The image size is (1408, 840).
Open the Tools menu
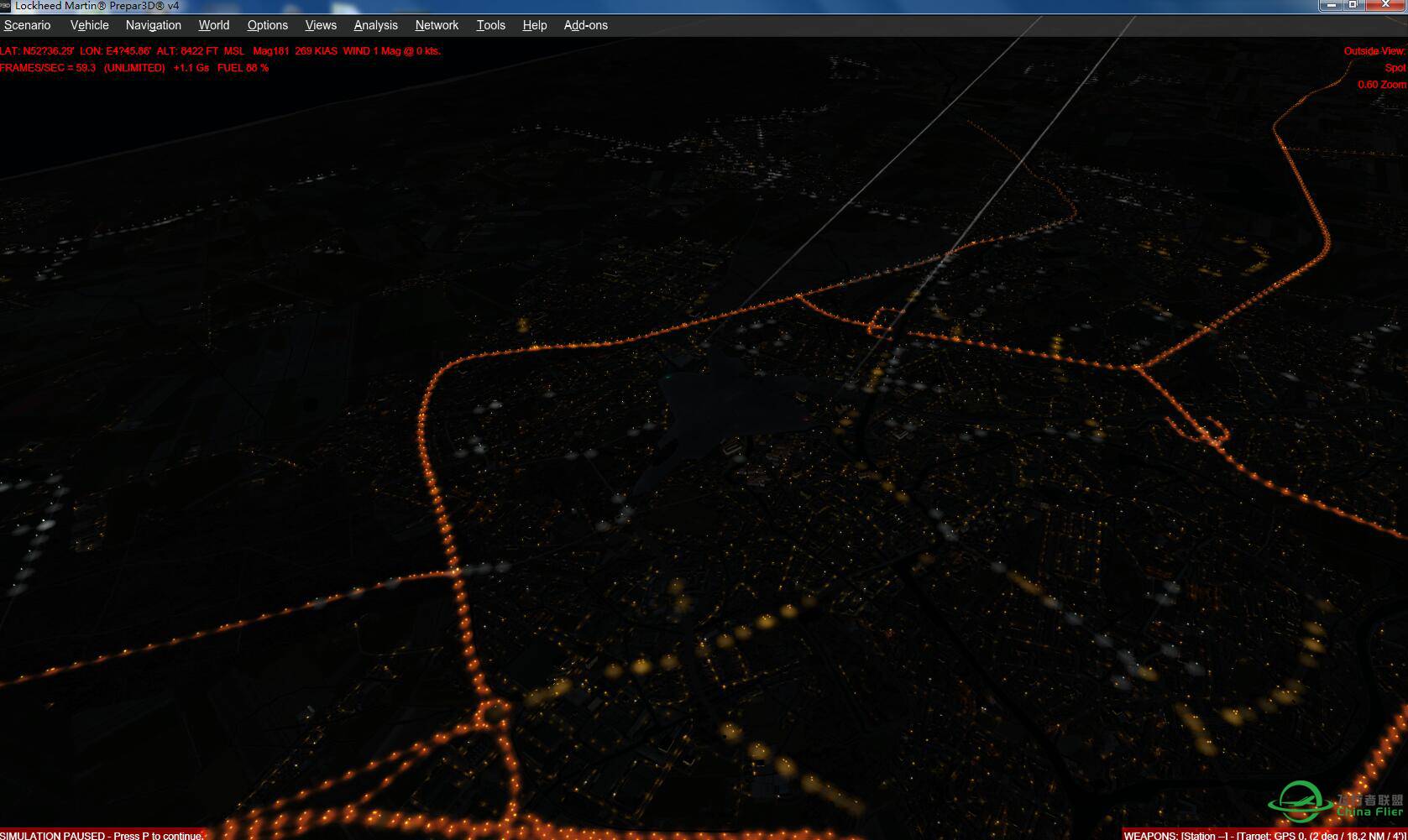pyautogui.click(x=491, y=25)
